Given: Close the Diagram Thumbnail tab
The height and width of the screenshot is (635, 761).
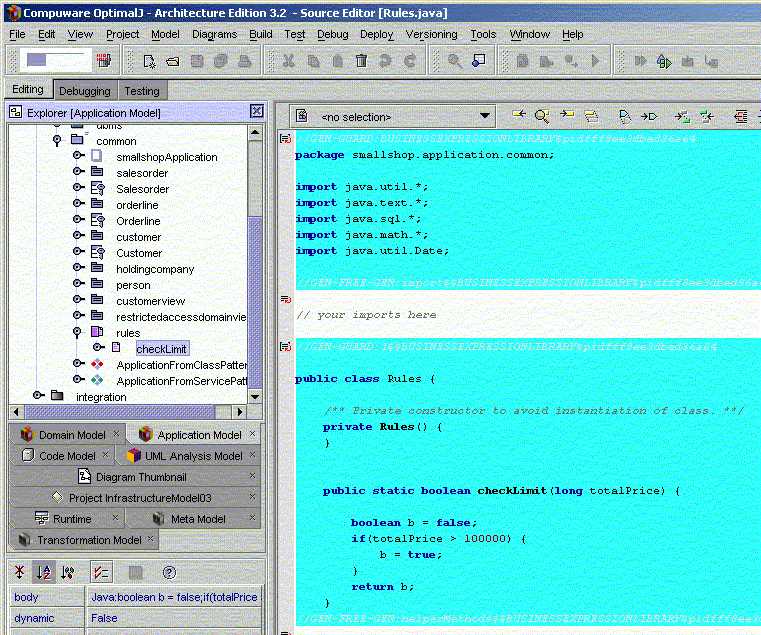Looking at the screenshot, I should click(x=252, y=476).
